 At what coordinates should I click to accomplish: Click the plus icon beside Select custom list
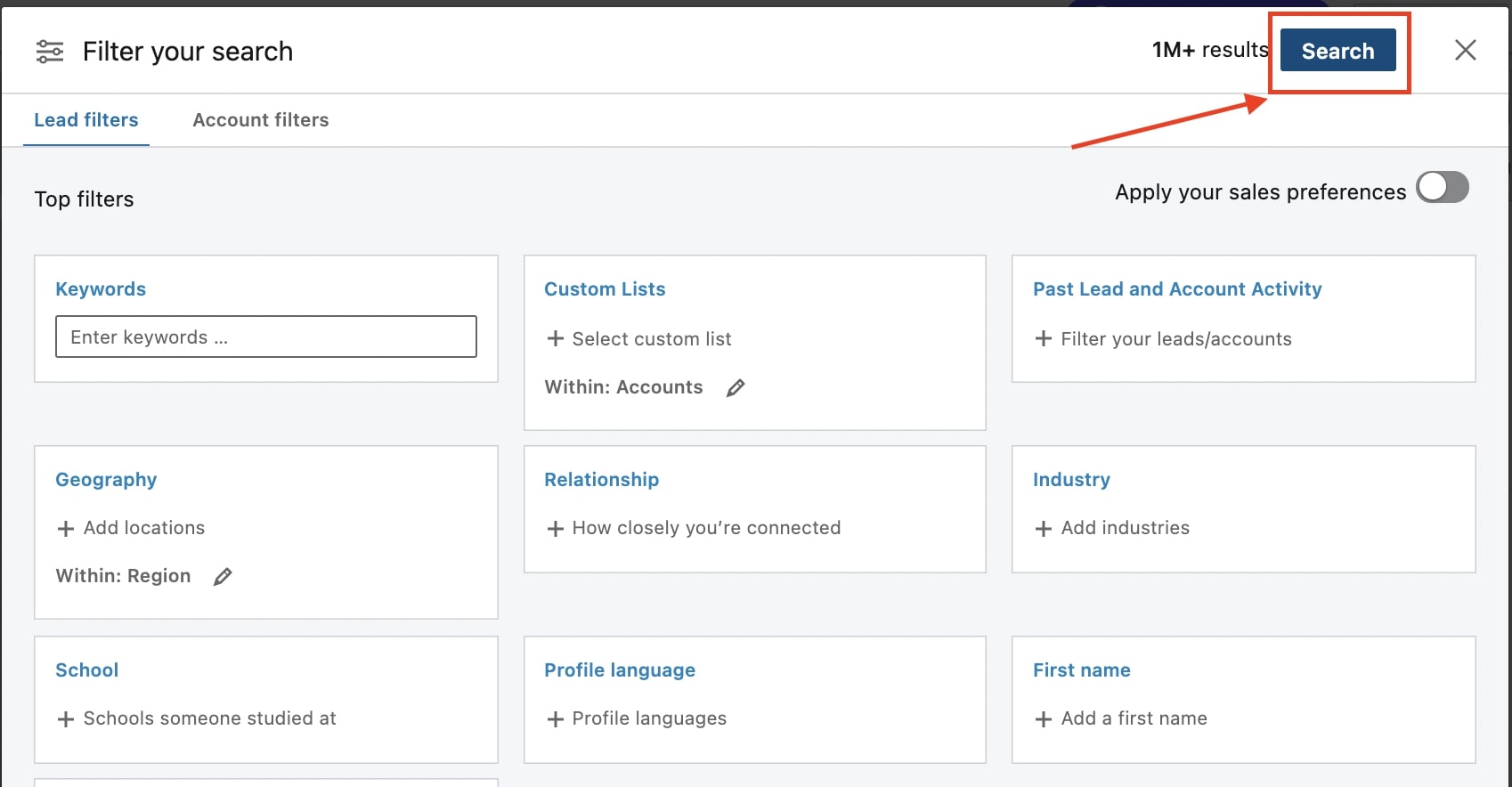555,338
